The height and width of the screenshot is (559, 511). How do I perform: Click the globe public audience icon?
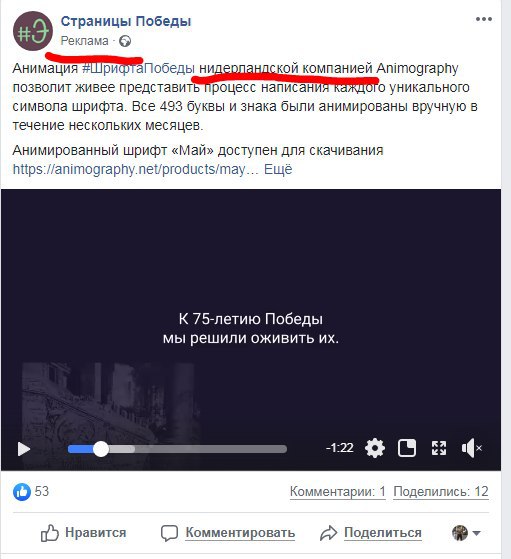pyautogui.click(x=125, y=41)
